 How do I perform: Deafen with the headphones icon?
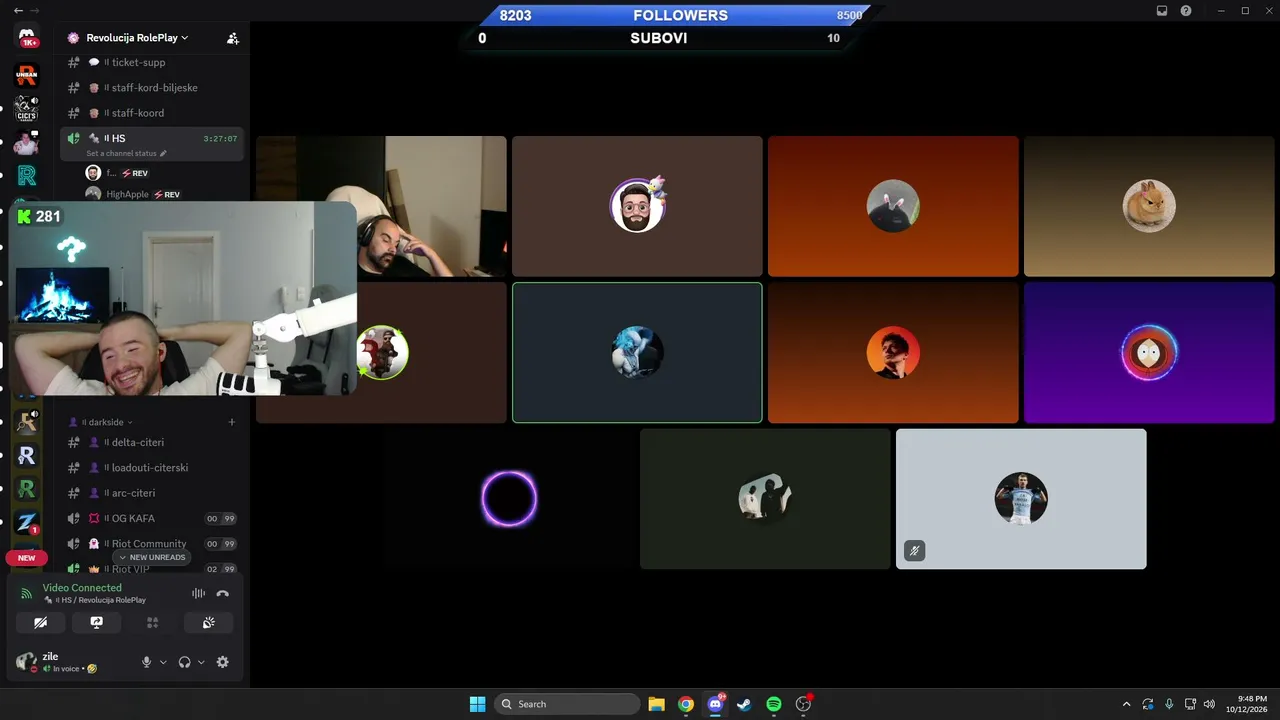pos(184,662)
